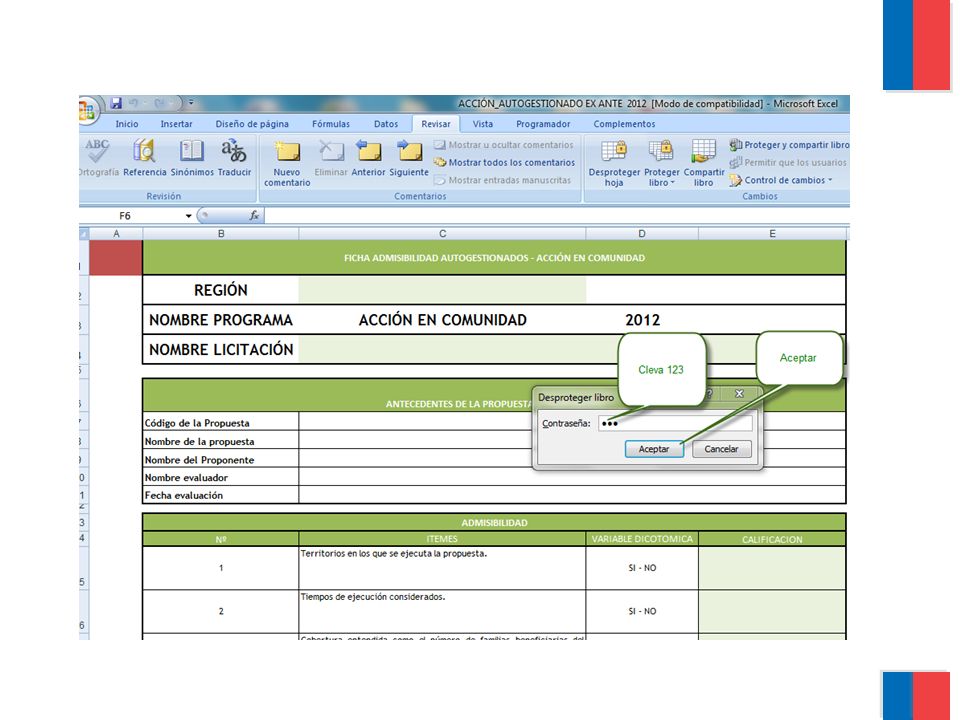Click the Territorios en los que se ejecuta item
The height and width of the screenshot is (720, 960).
[442, 568]
